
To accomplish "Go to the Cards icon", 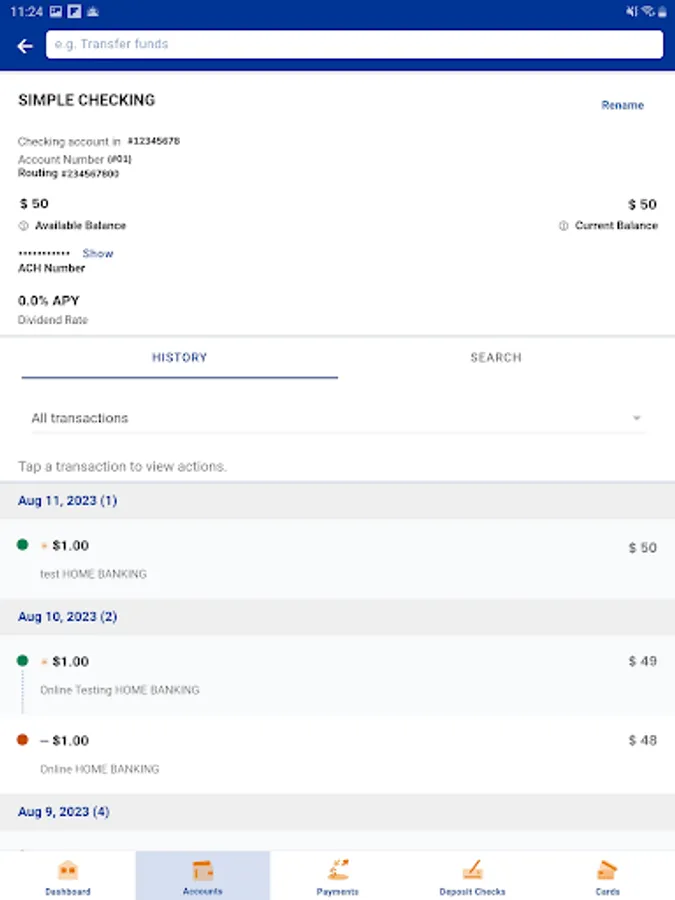I will (x=607, y=870).
